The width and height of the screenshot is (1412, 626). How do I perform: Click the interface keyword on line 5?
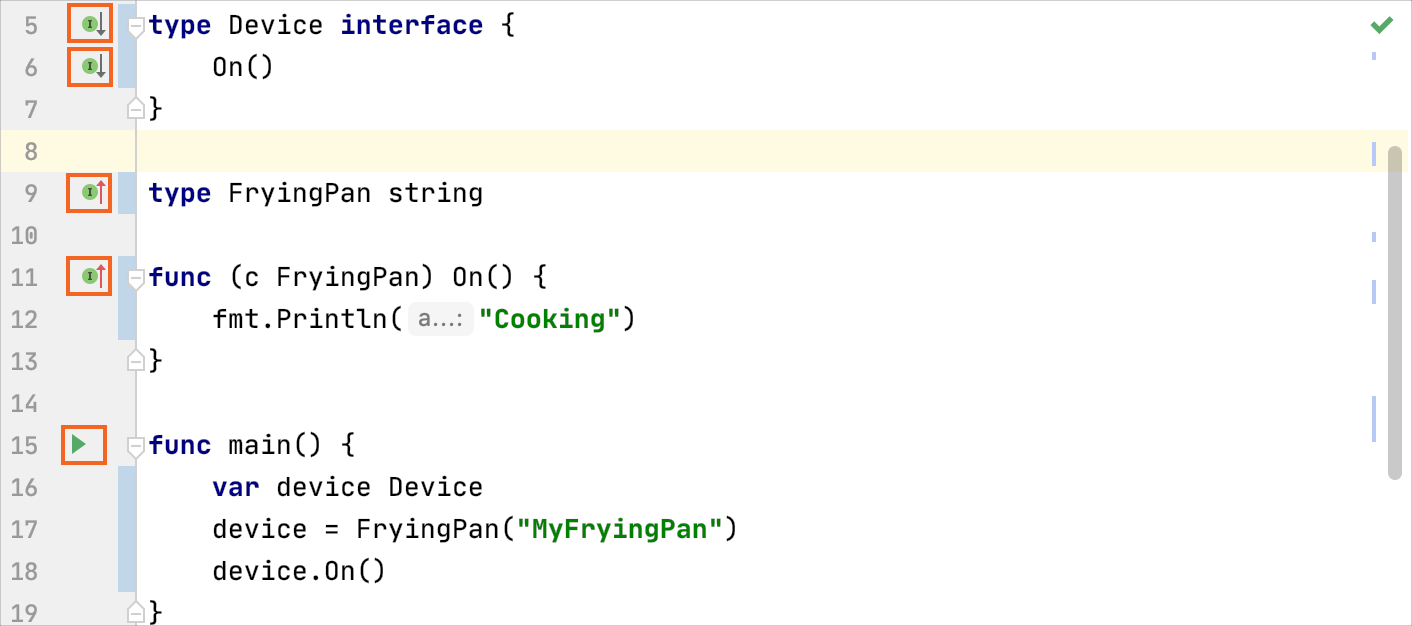tap(411, 25)
